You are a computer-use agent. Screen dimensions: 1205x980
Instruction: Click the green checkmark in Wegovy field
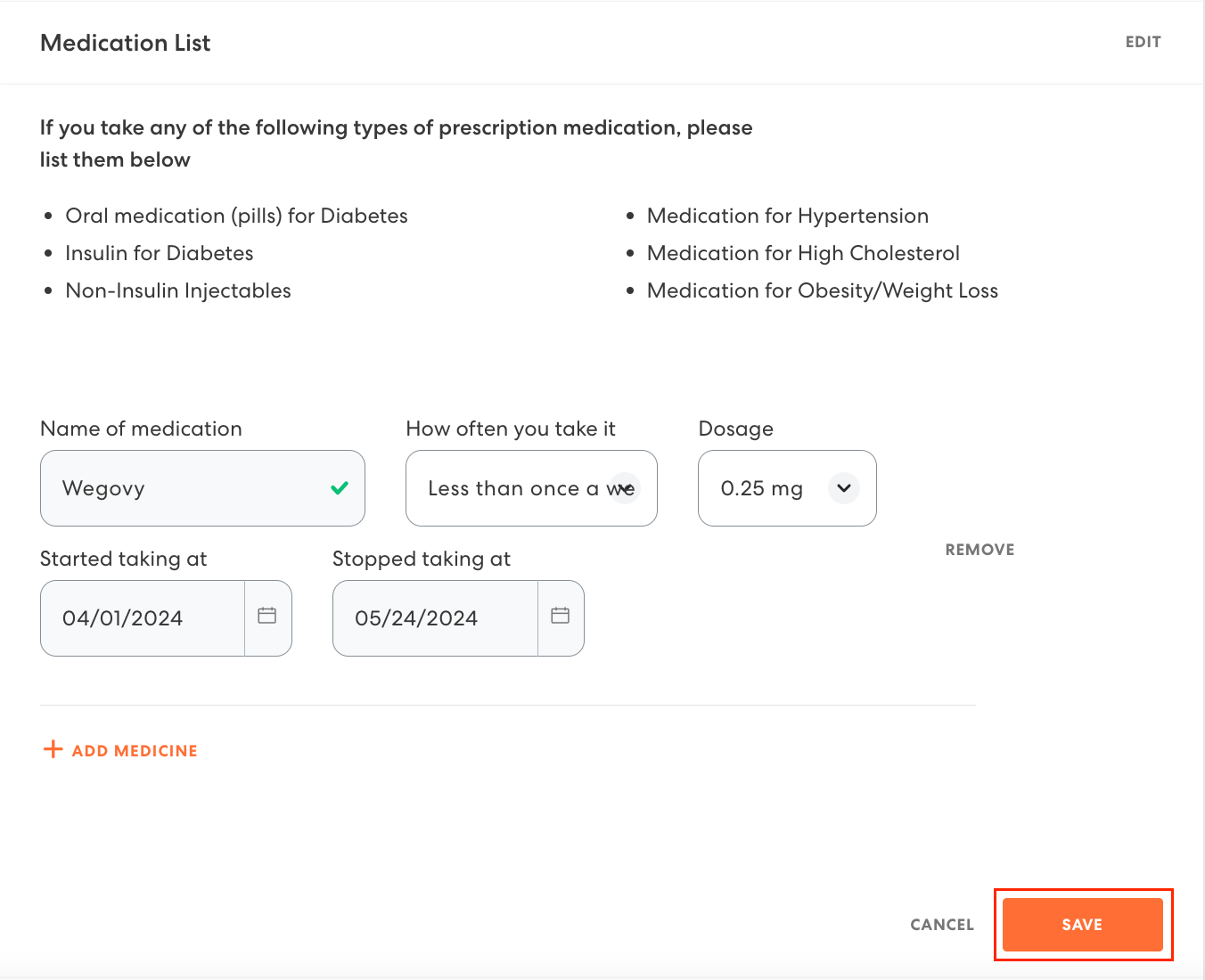[340, 488]
